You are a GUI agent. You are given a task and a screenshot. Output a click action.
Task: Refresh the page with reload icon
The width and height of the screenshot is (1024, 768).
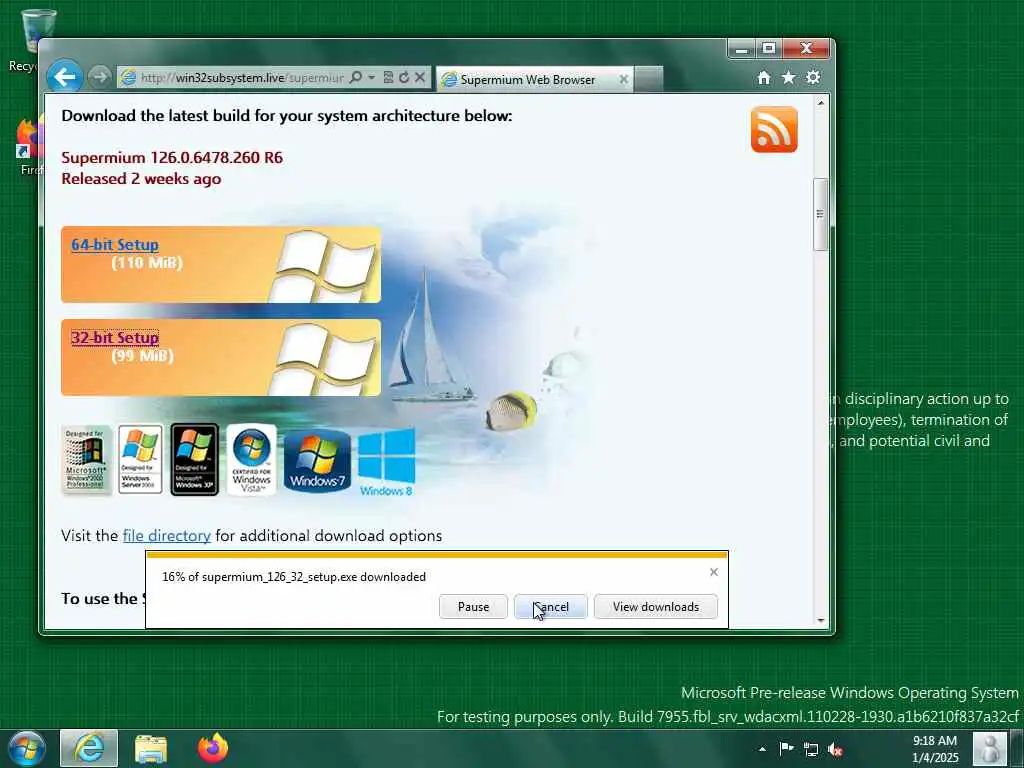pyautogui.click(x=404, y=78)
